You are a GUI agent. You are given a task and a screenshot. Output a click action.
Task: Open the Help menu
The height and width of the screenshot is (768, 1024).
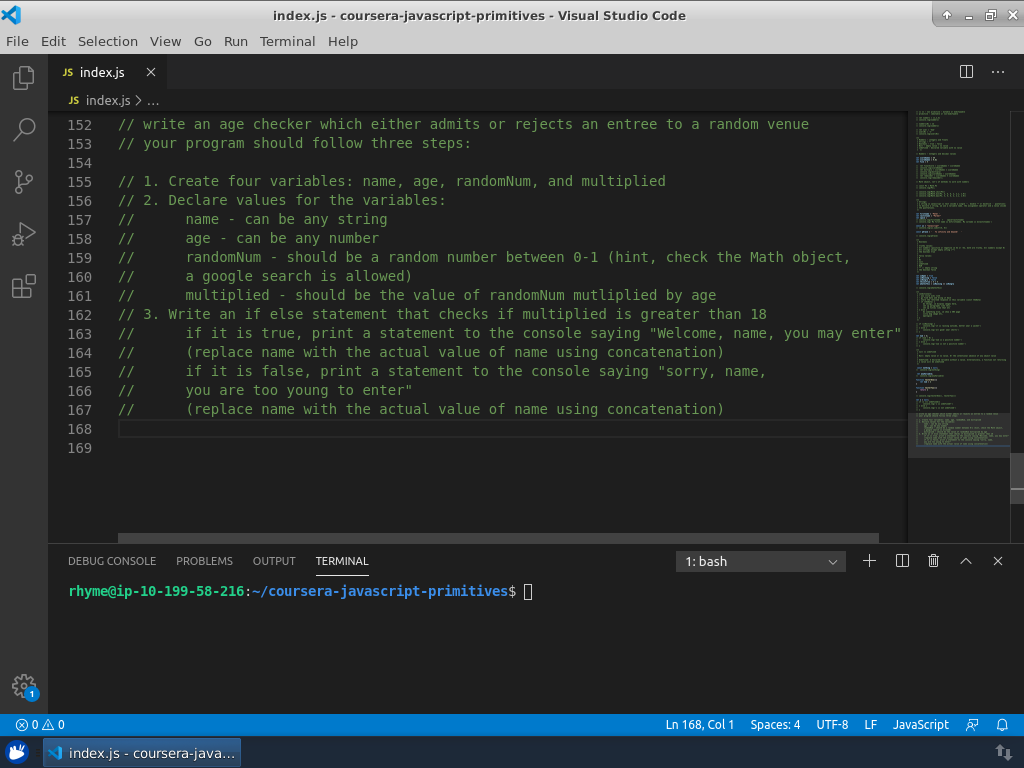click(343, 41)
